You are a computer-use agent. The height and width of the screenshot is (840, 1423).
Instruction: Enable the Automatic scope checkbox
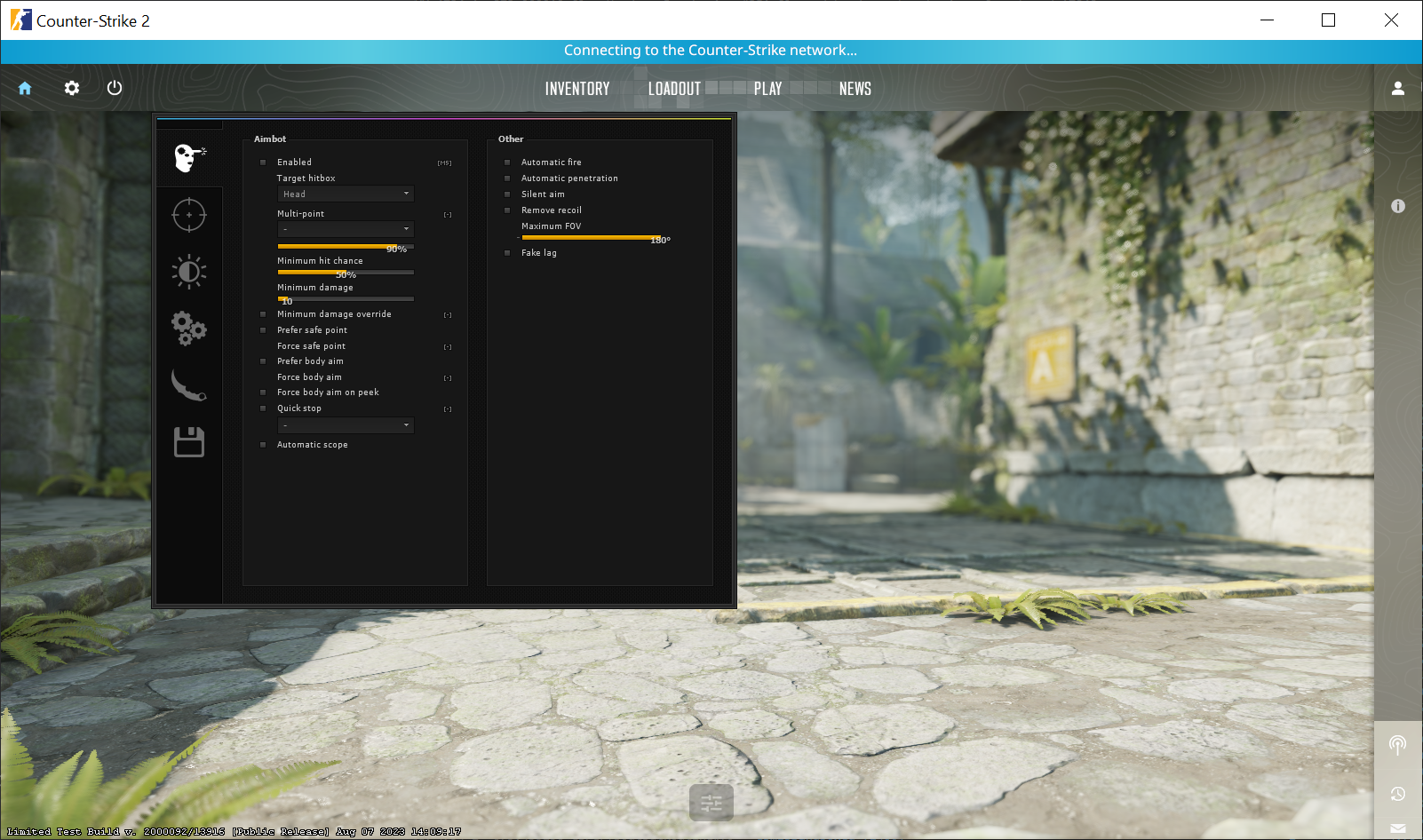pos(263,445)
